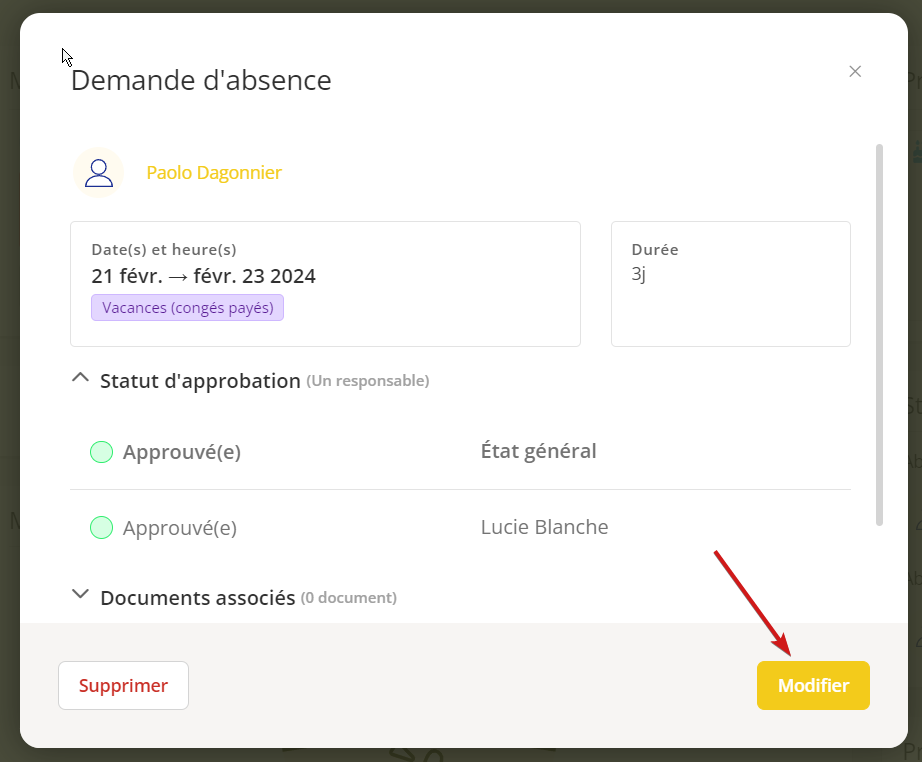Click the (0 document) count label

click(349, 598)
